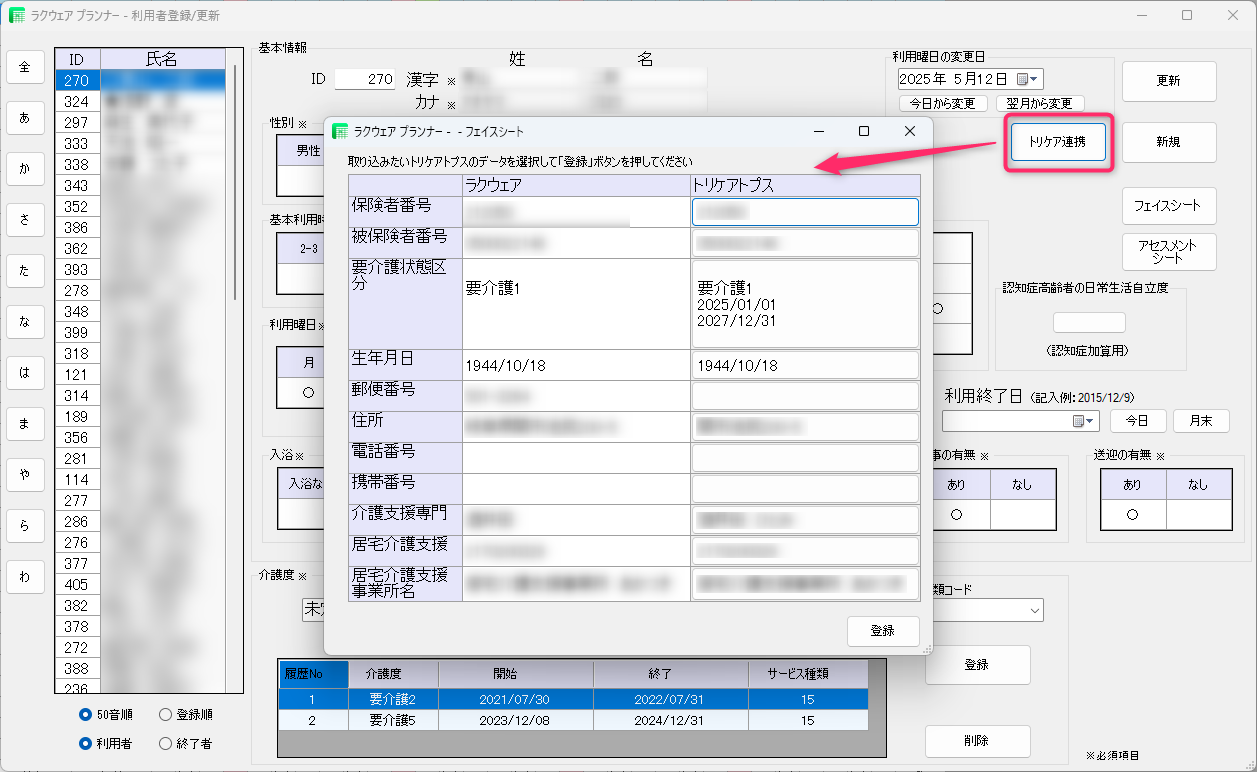Set 利用終了日 using the 今日 button
This screenshot has height=772, width=1257.
(1138, 421)
